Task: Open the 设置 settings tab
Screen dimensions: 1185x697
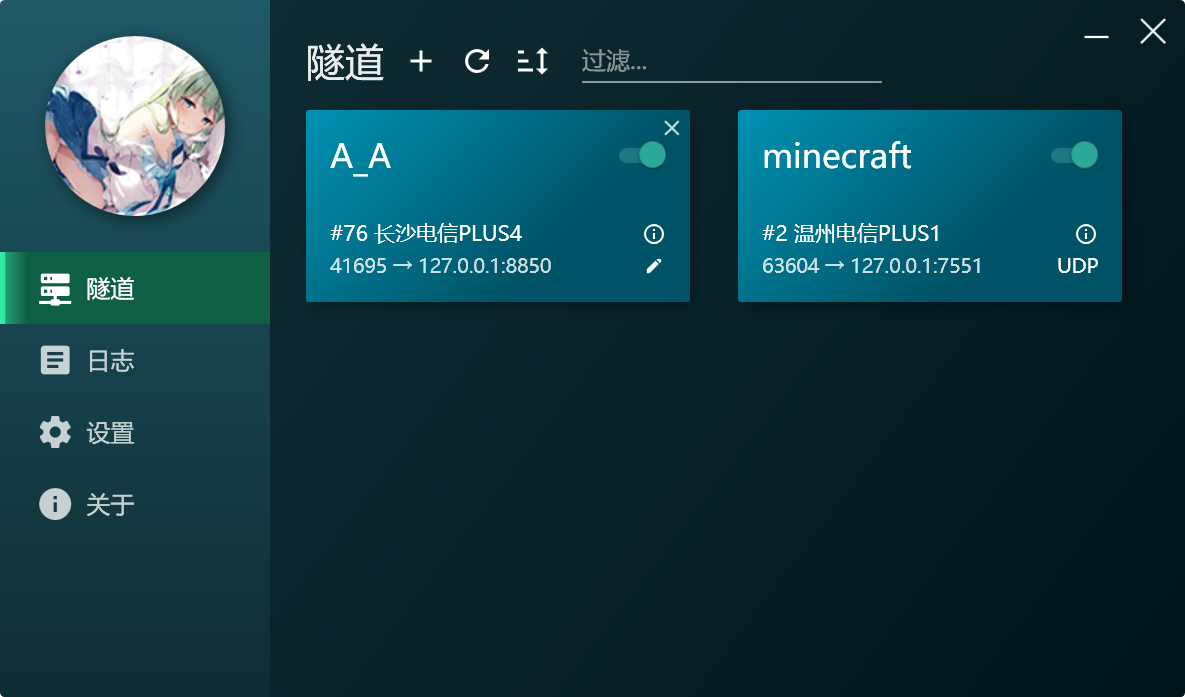Action: point(135,432)
